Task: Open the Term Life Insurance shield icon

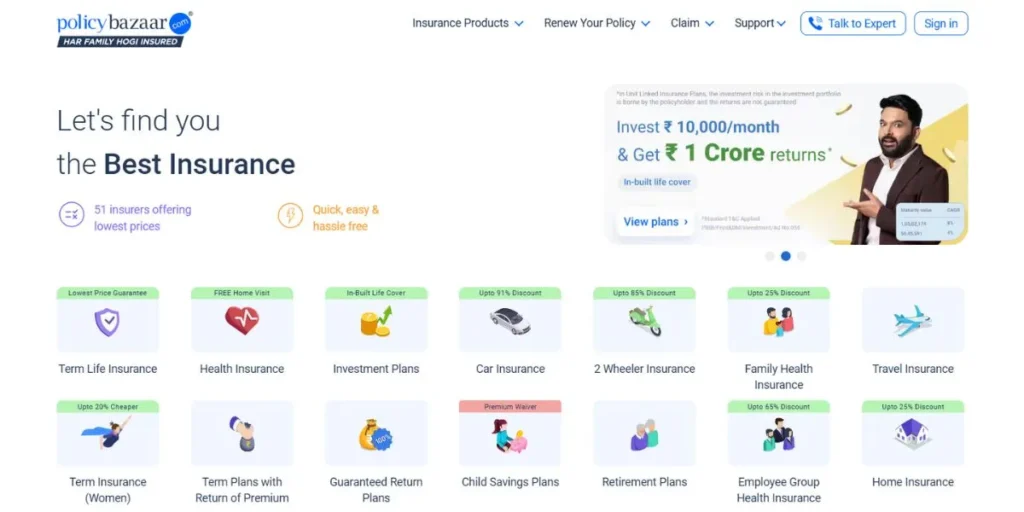Action: tap(107, 322)
